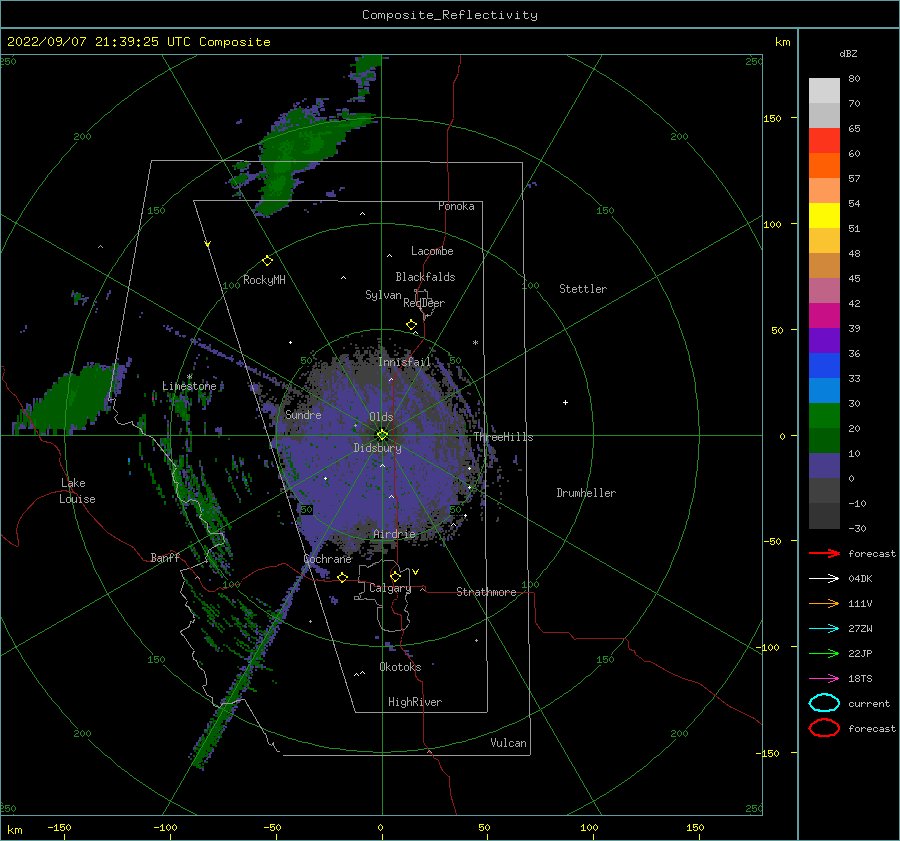Select the slate purple swatch between 10 and 0 dBZ
Screen dimensions: 900x841
click(824, 466)
